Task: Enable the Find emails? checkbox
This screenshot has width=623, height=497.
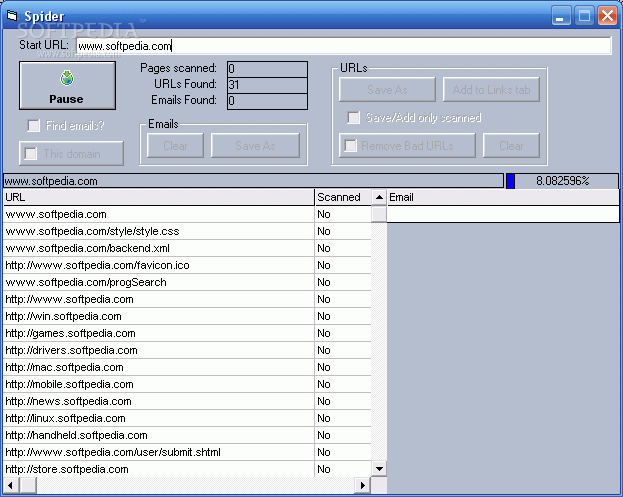Action: tap(34, 126)
